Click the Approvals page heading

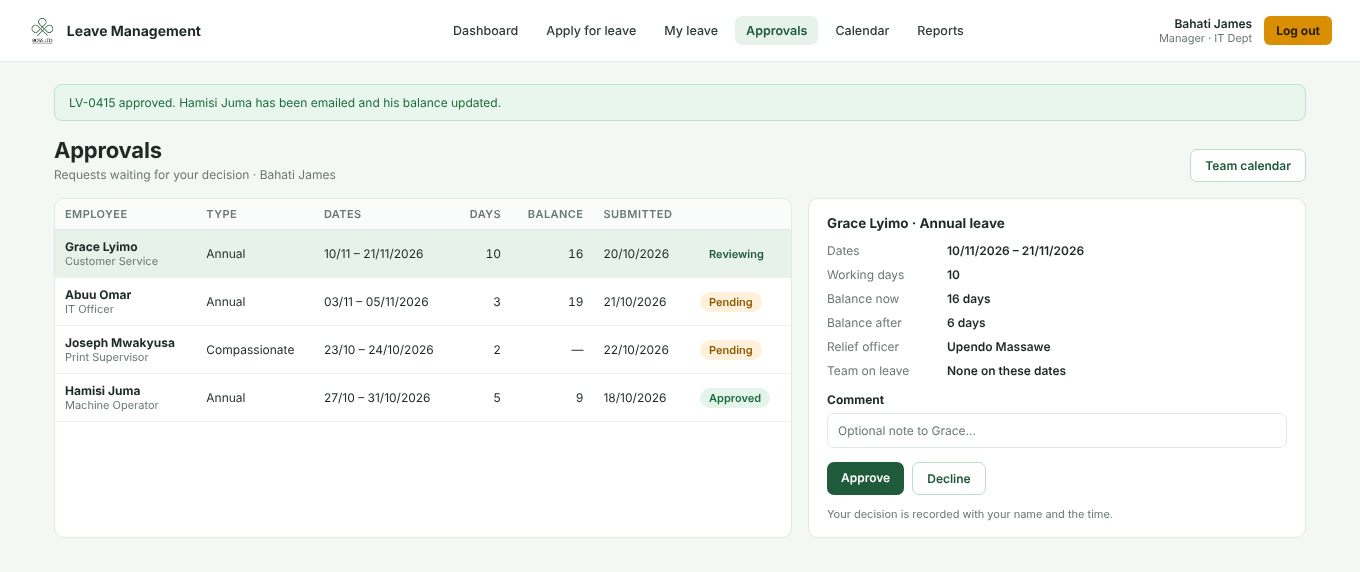pos(108,150)
